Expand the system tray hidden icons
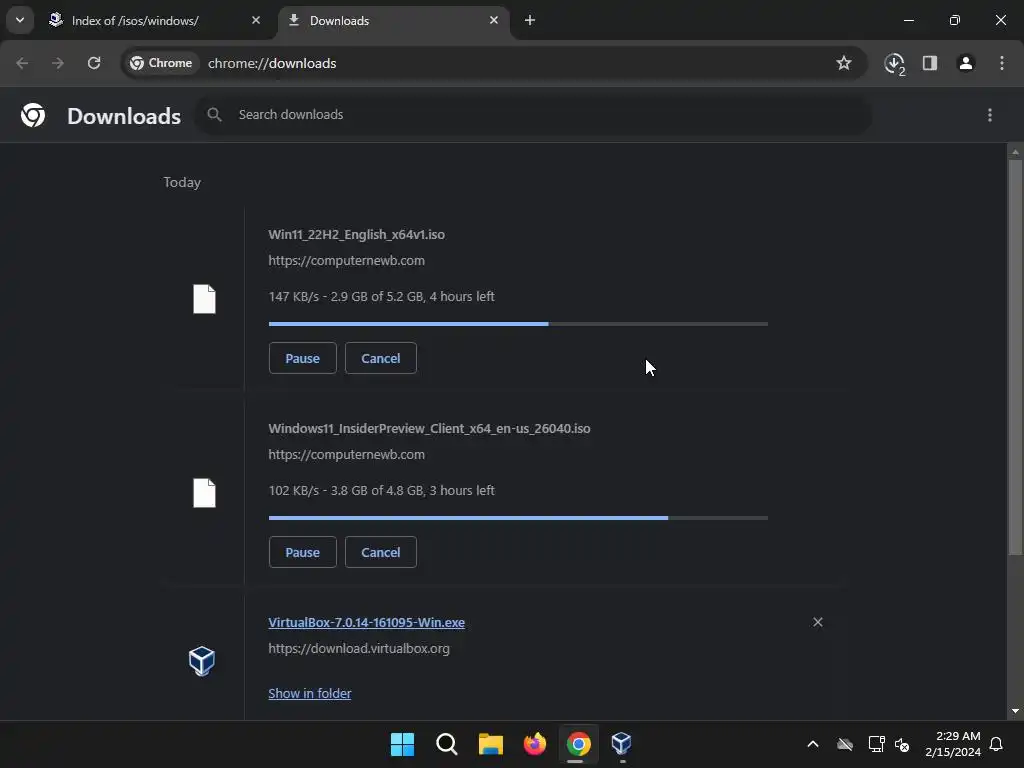Image resolution: width=1024 pixels, height=768 pixels. tap(813, 744)
